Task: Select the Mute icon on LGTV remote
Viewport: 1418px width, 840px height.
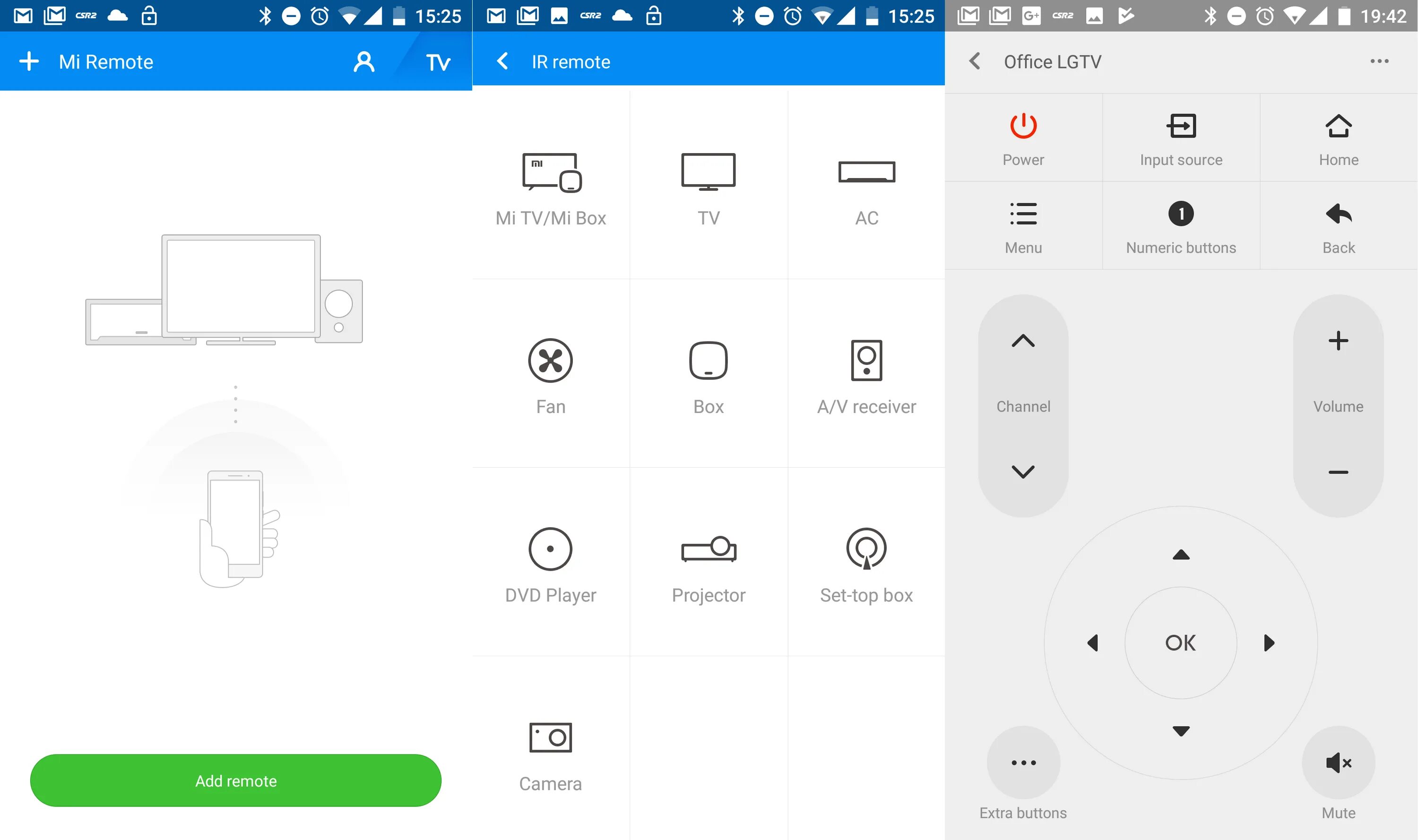Action: click(1339, 762)
